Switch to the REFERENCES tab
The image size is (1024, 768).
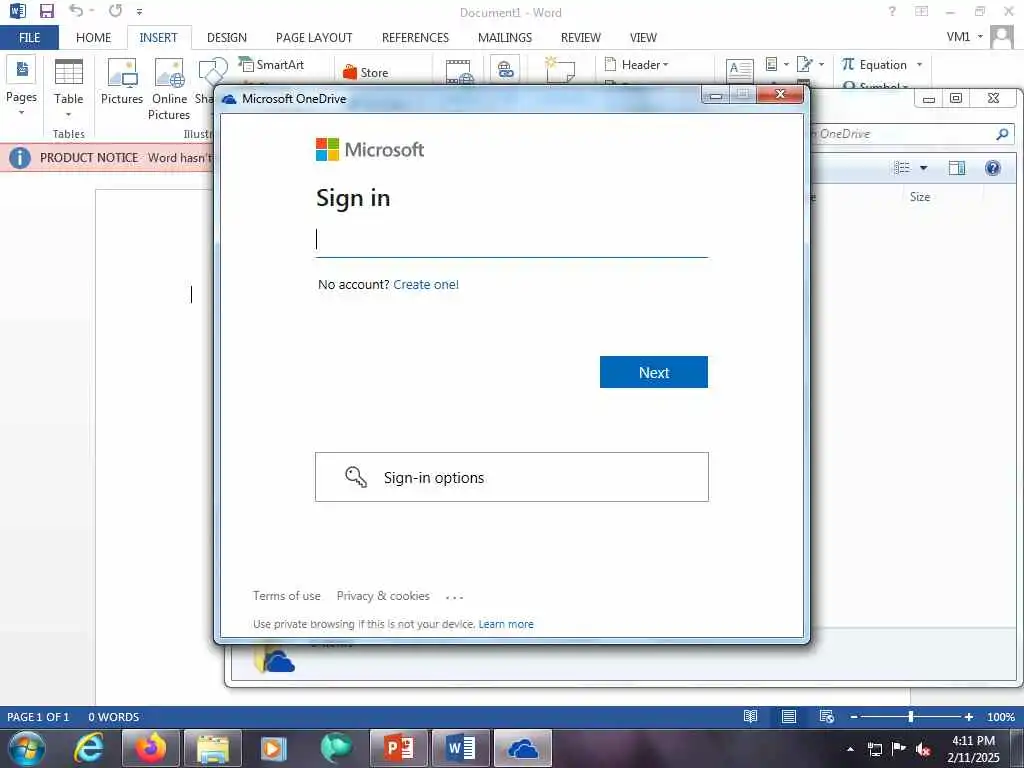click(x=415, y=37)
